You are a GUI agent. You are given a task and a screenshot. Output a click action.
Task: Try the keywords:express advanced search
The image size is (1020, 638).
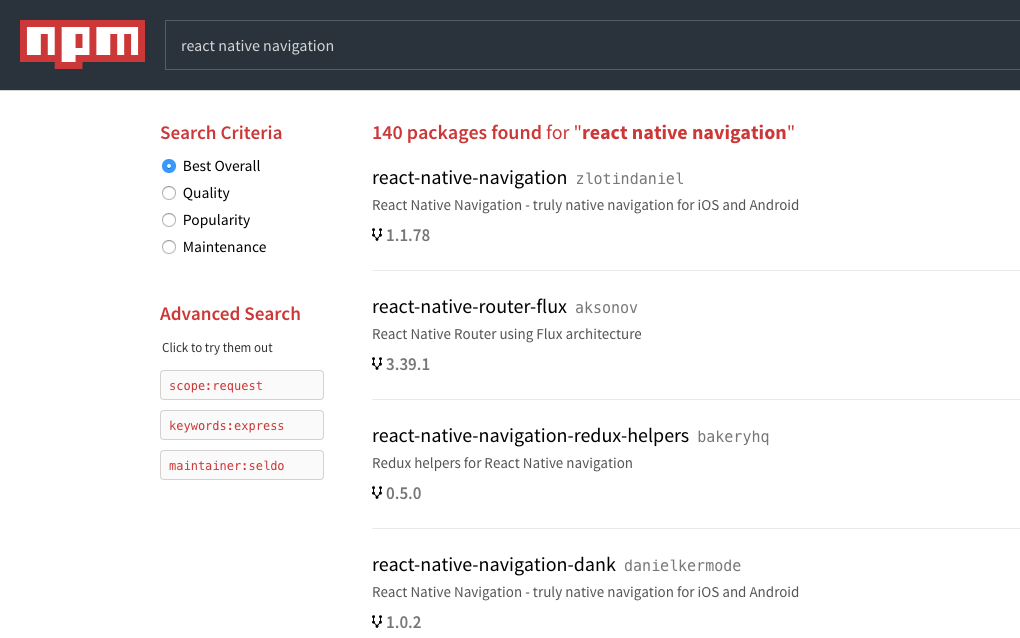pyautogui.click(x=242, y=425)
